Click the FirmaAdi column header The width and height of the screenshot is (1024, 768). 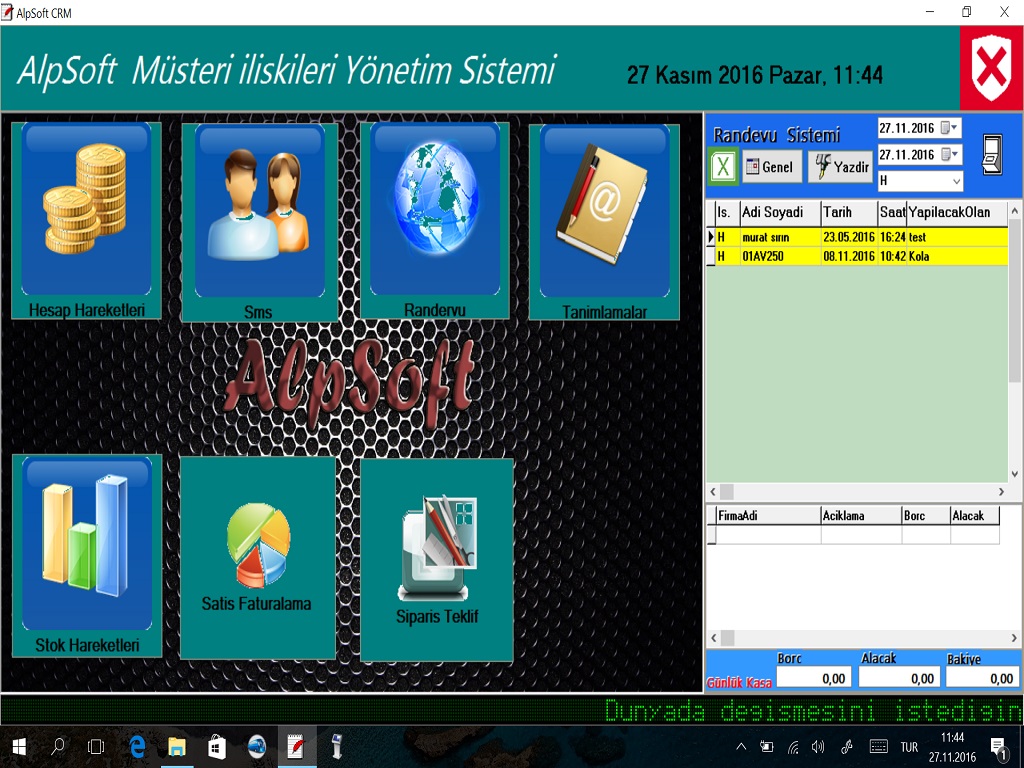[x=768, y=516]
